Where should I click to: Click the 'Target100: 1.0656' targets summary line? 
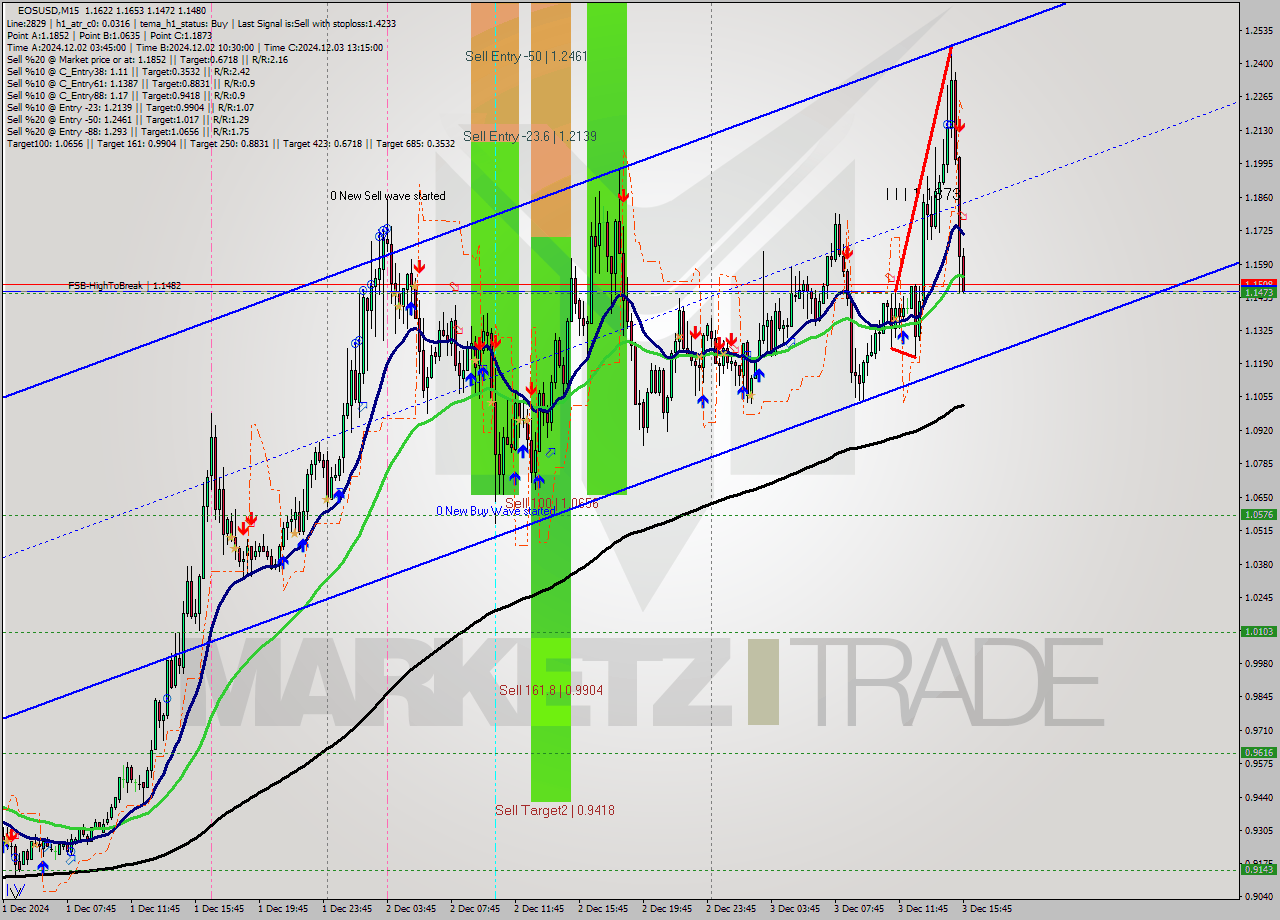(x=230, y=143)
